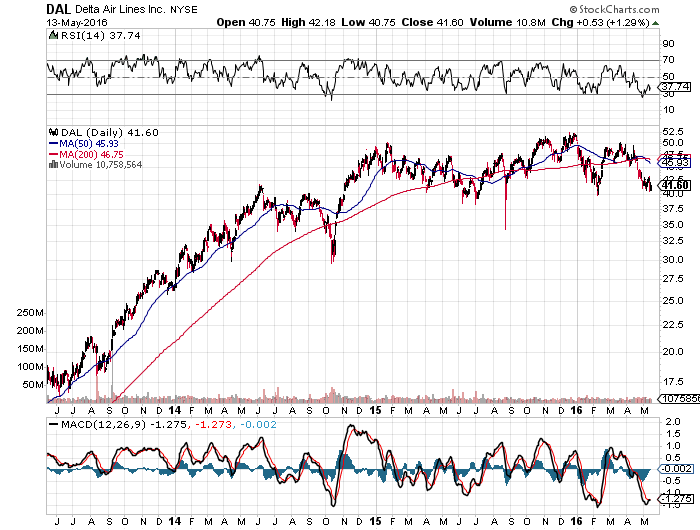700x530 pixels.
Task: Click the 13-May-2016 date text
Action: (x=77, y=22)
